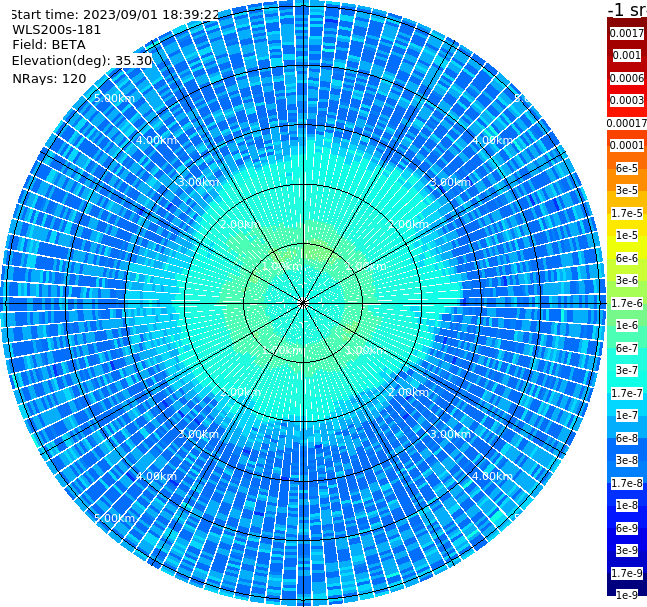Image resolution: width=647 pixels, height=607 pixels.
Task: Click the 0.0017 colorbar label
Action: tap(627, 33)
